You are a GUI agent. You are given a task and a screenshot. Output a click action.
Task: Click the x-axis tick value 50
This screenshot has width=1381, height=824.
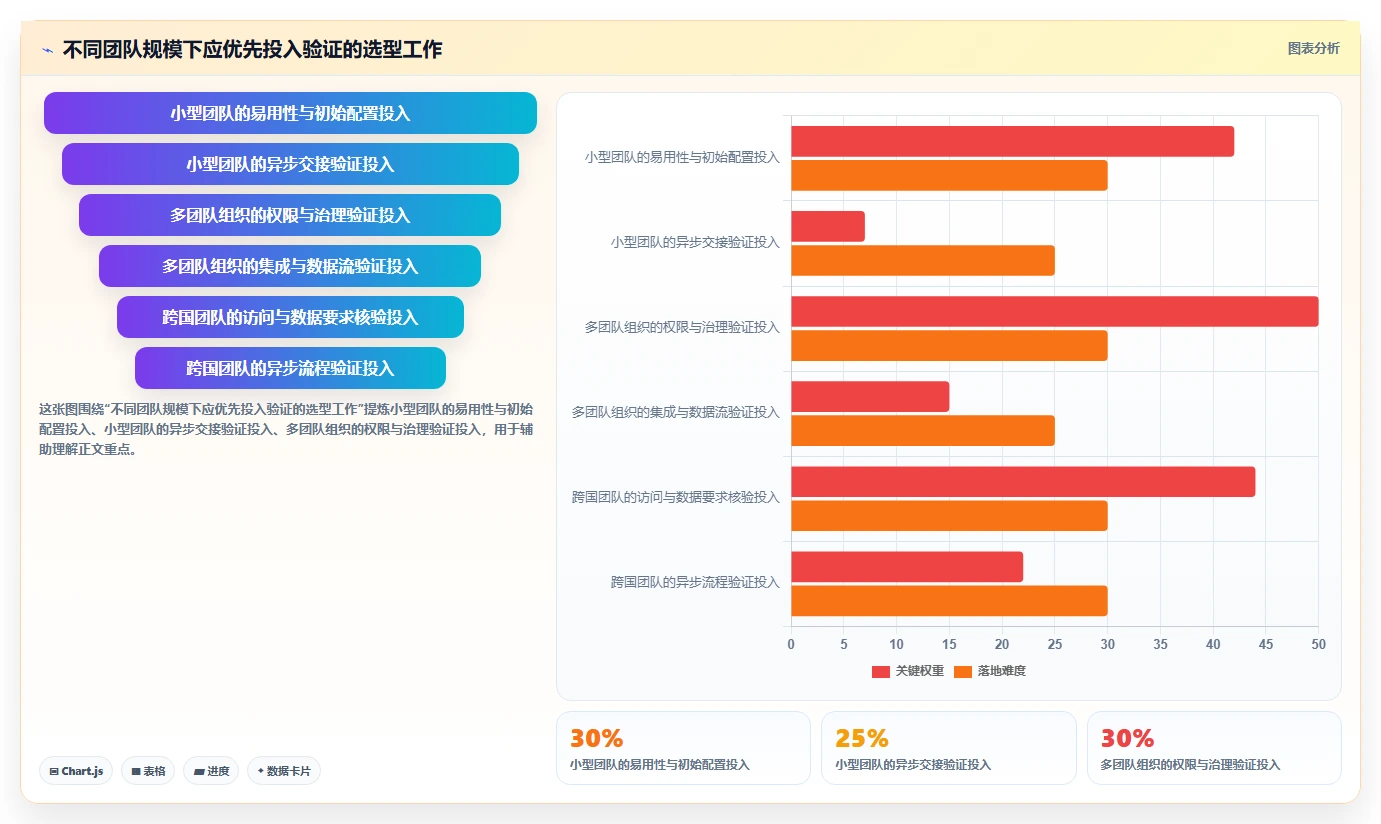tap(1319, 645)
